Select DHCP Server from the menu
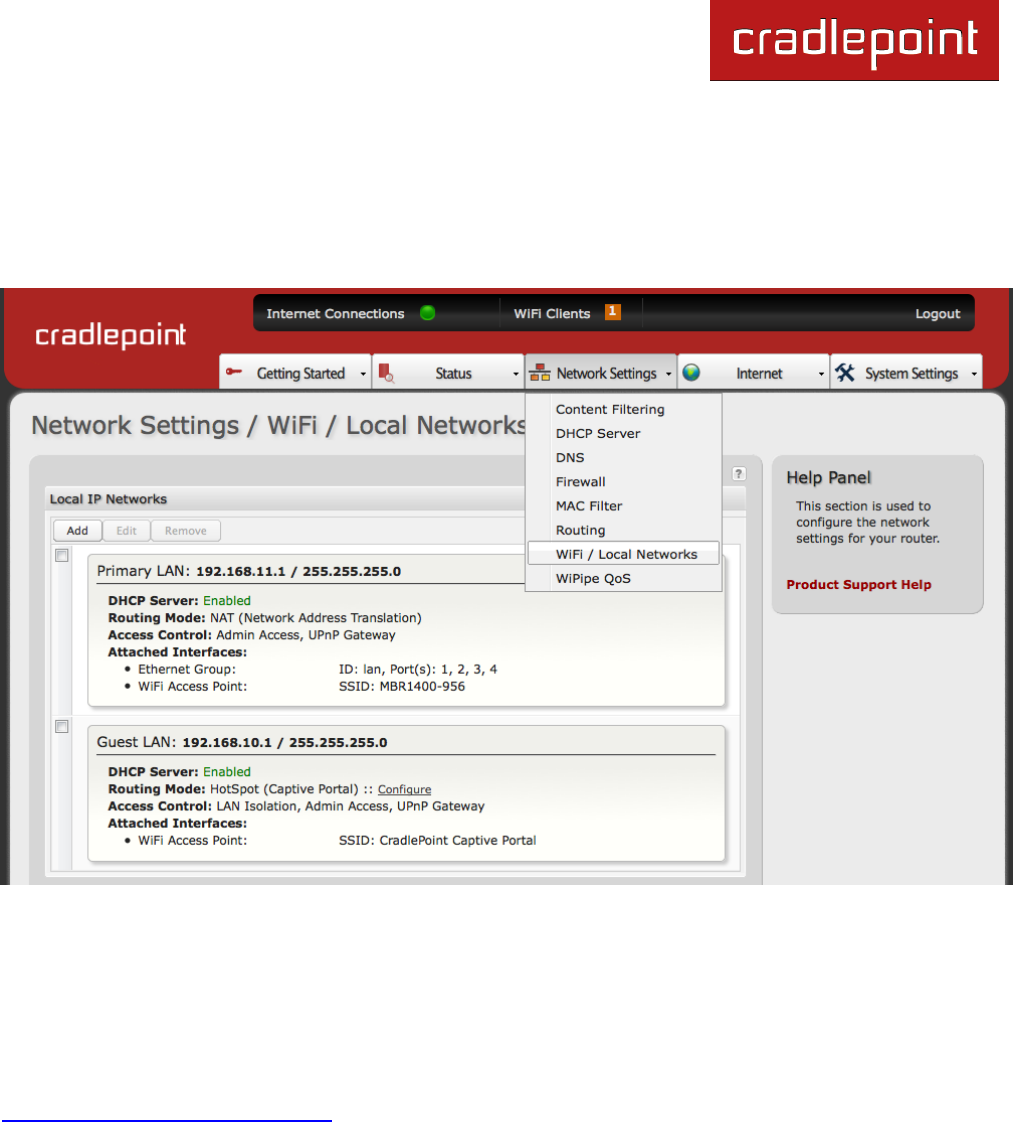This screenshot has height=1122, width=1013. [x=623, y=434]
